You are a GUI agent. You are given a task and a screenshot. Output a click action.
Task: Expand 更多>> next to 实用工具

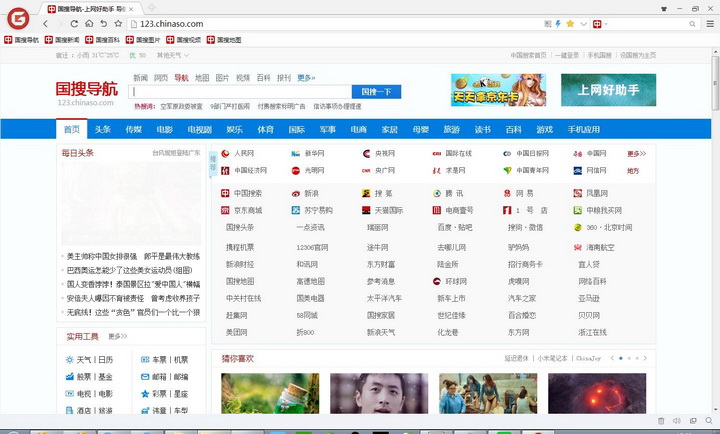(x=118, y=337)
